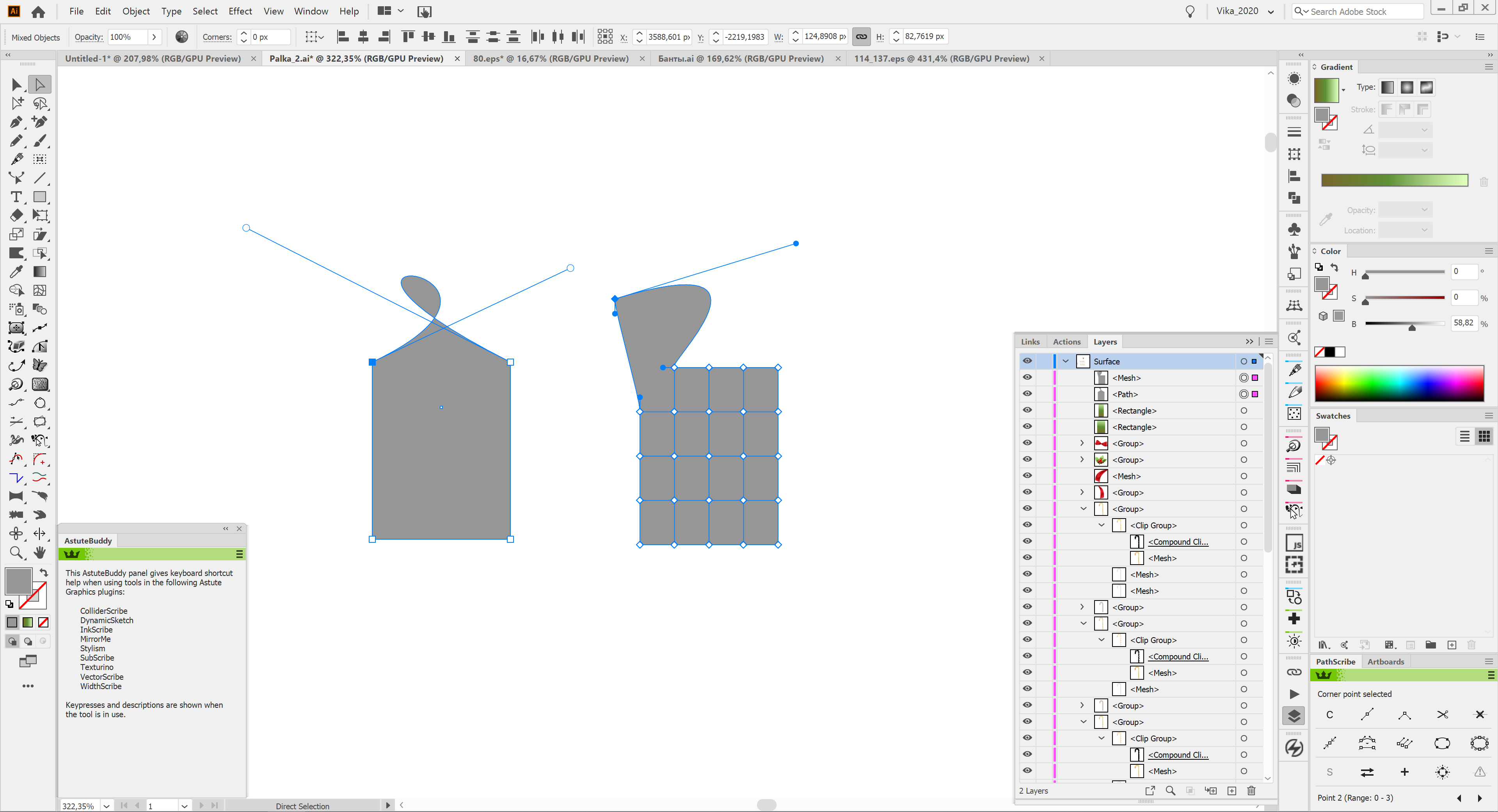Click the gradient slider bar
The width and height of the screenshot is (1498, 812).
(1395, 180)
